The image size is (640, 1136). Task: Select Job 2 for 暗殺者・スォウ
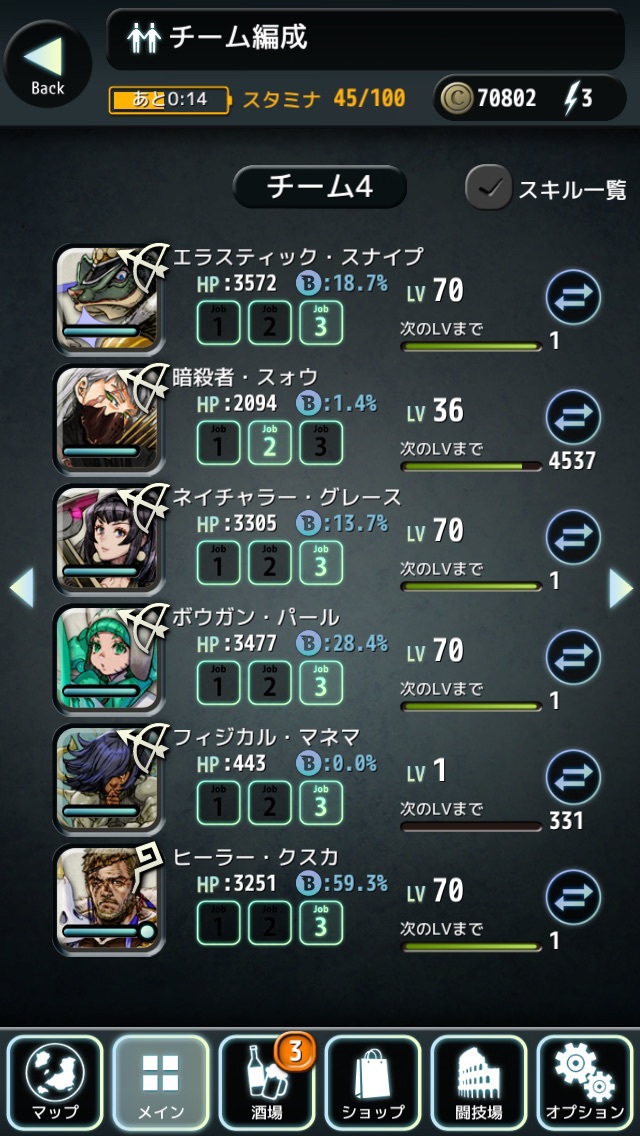tap(270, 443)
